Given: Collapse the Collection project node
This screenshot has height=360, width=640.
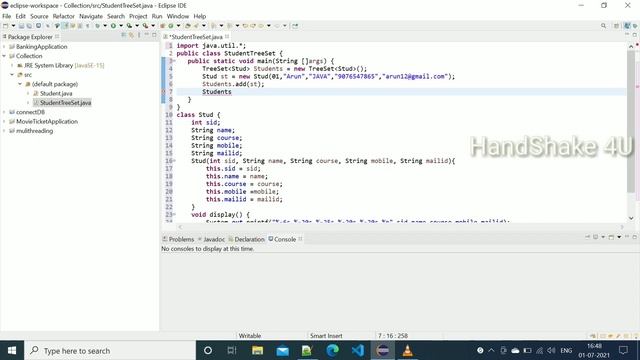Looking at the screenshot, I should (4, 56).
